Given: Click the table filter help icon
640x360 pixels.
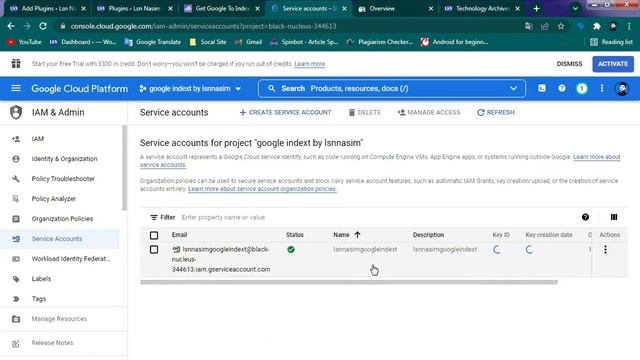Looking at the screenshot, I should (x=585, y=217).
